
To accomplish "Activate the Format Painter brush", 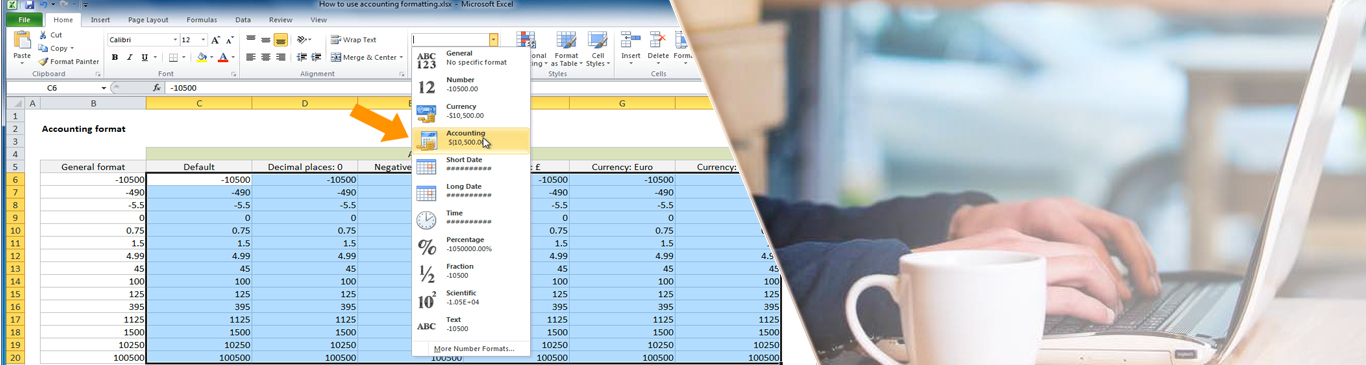I will [69, 61].
